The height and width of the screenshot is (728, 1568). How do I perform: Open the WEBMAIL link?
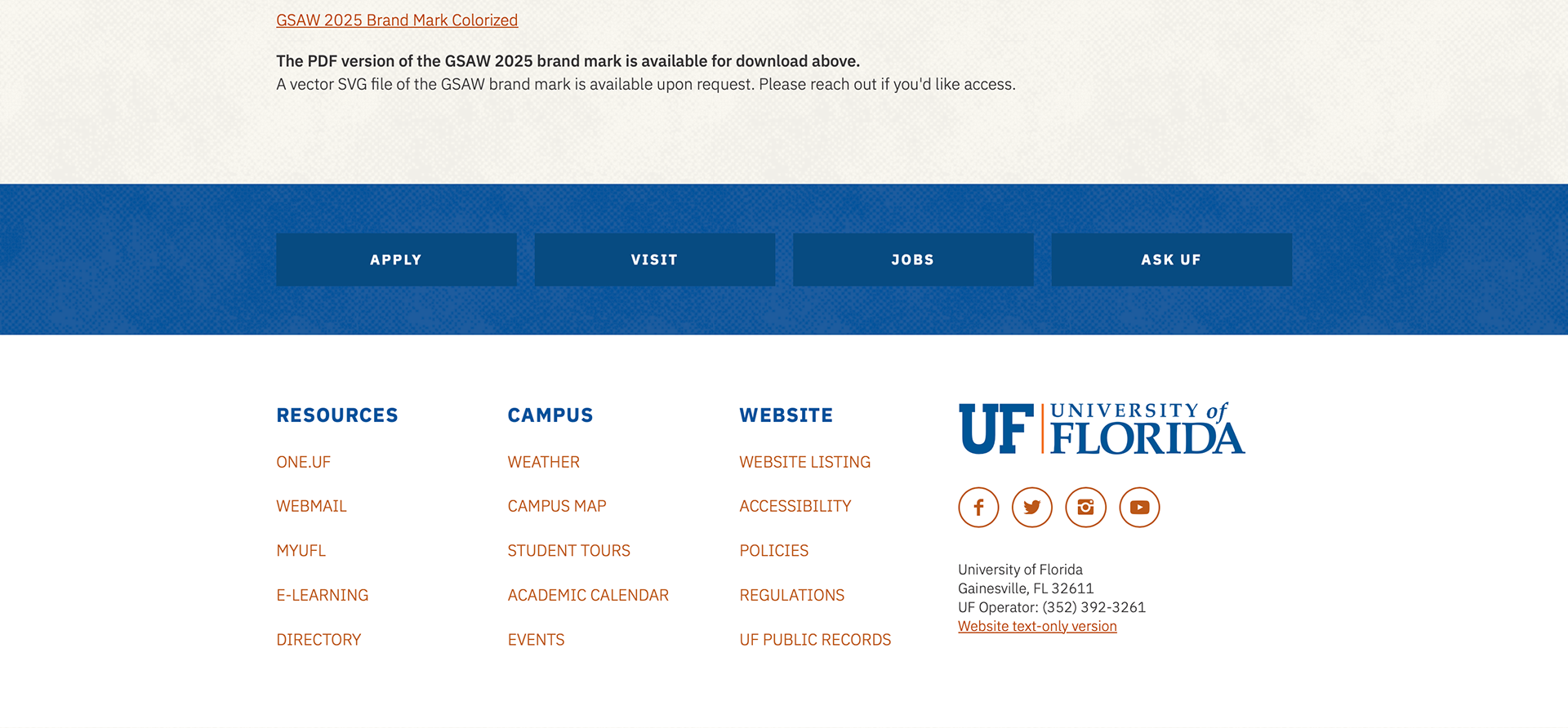coord(311,506)
